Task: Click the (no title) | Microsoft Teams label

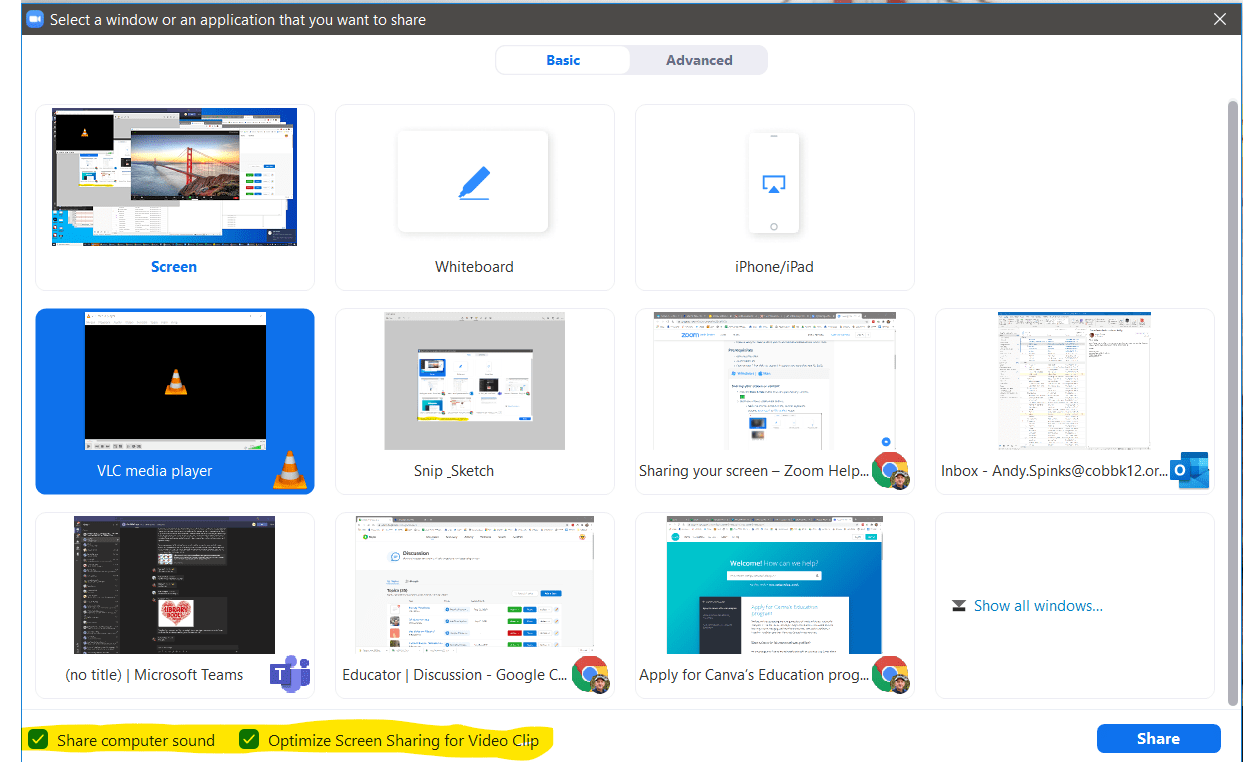Action: (154, 675)
